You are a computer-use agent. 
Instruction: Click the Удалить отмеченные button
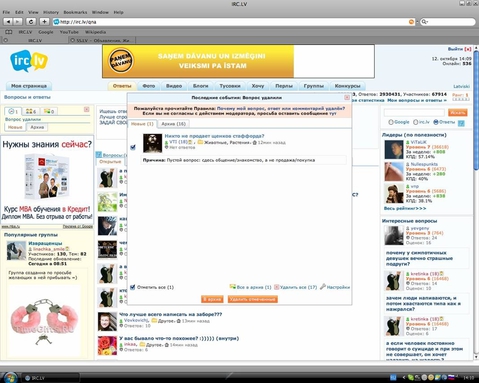point(253,299)
